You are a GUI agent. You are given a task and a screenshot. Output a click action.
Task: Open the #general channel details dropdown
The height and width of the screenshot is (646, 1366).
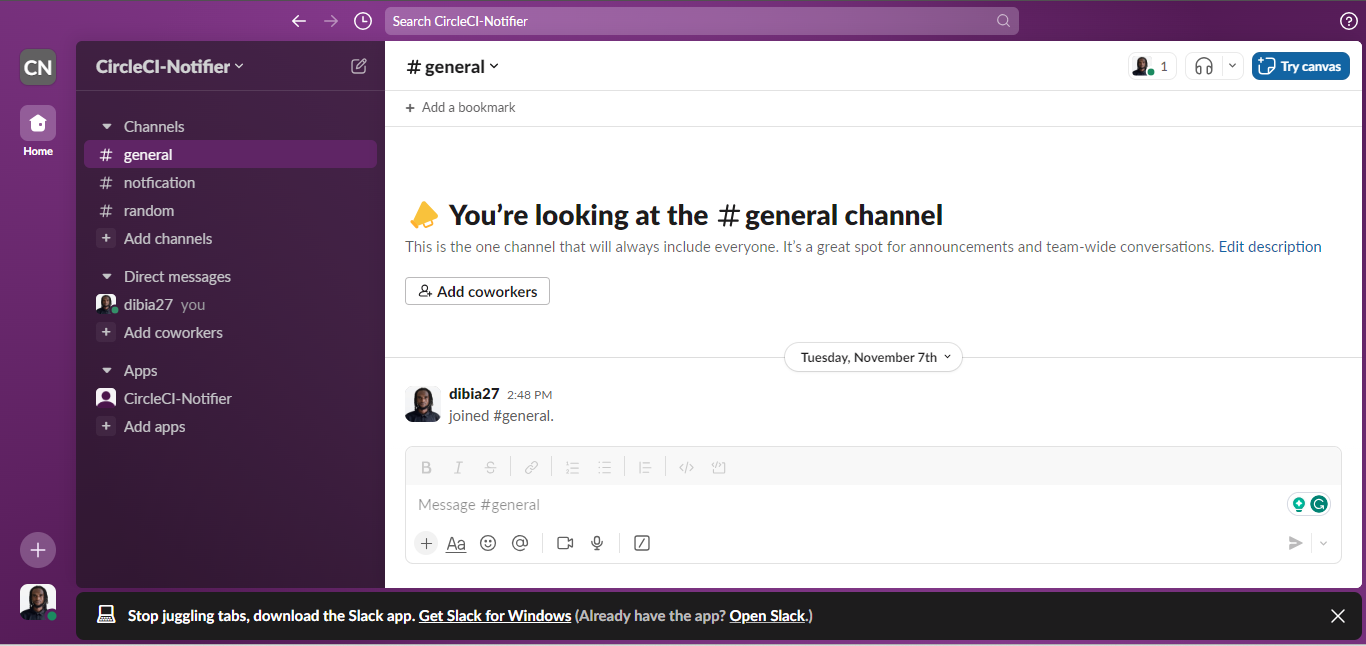coord(452,66)
